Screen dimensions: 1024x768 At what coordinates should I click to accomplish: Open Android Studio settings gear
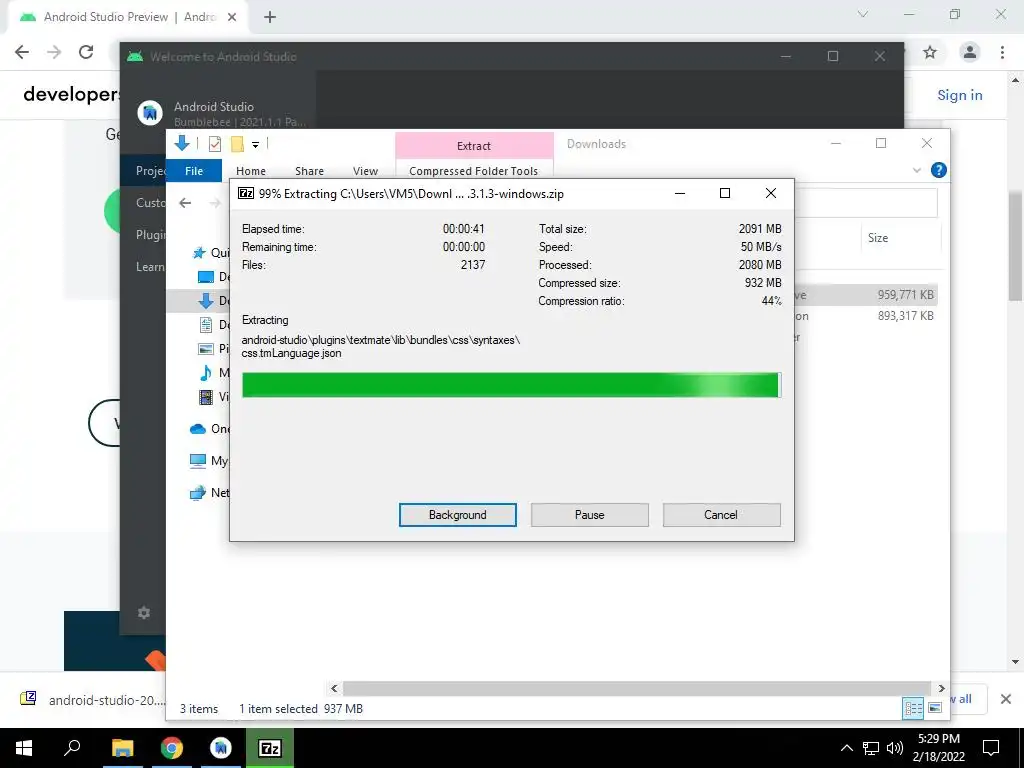[x=144, y=613]
